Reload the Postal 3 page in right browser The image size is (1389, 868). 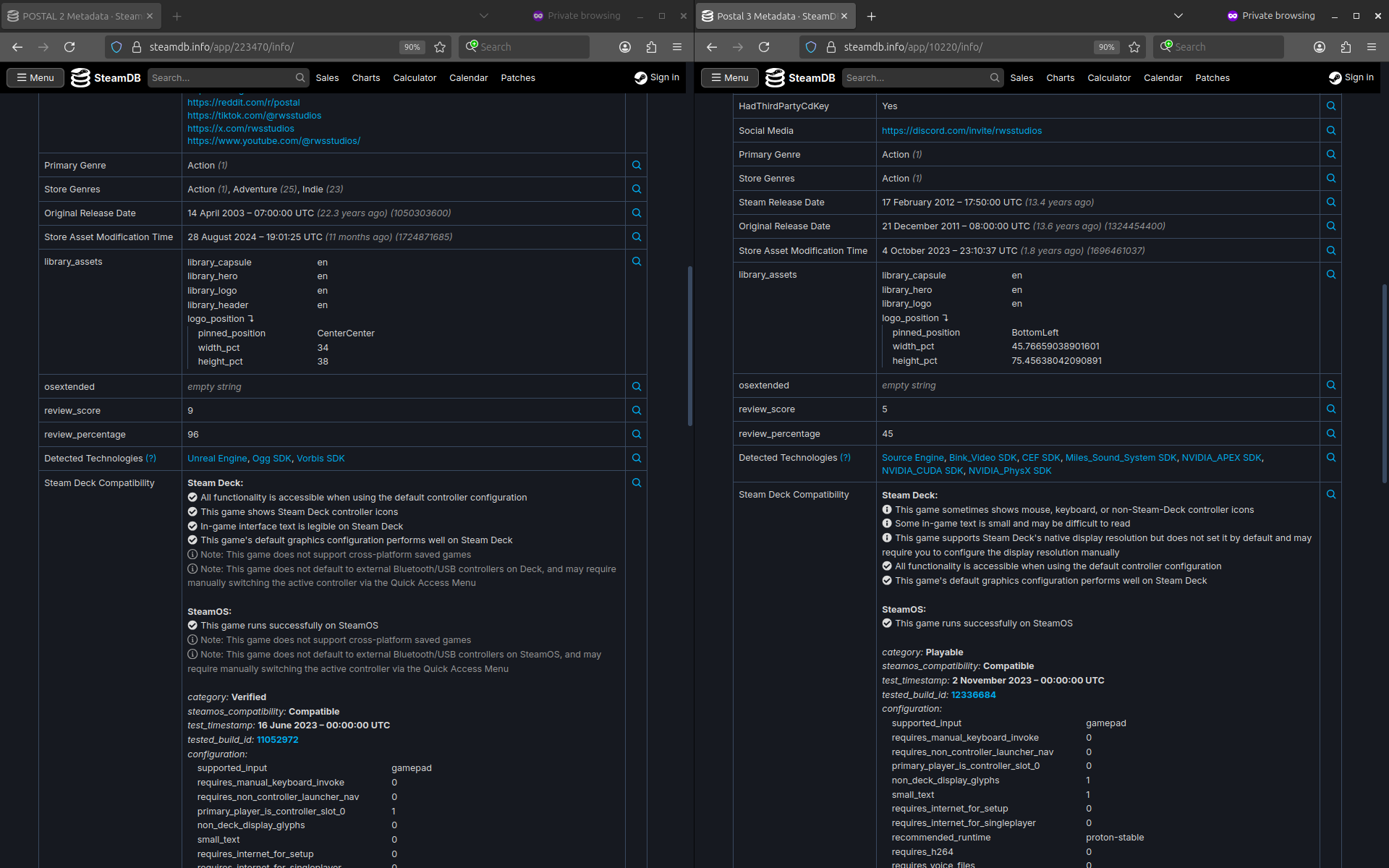[764, 47]
